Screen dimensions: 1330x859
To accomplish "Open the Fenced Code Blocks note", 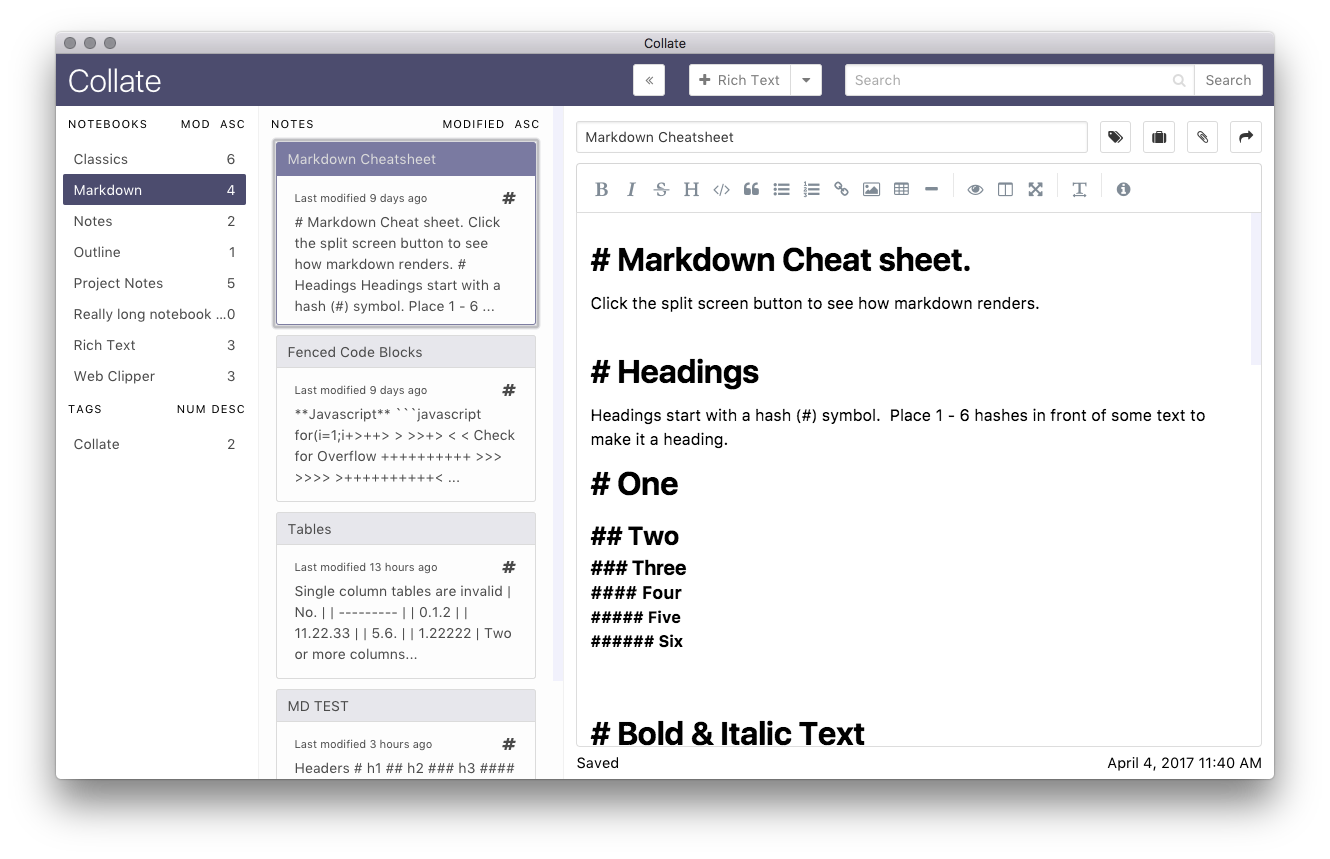I will [406, 418].
